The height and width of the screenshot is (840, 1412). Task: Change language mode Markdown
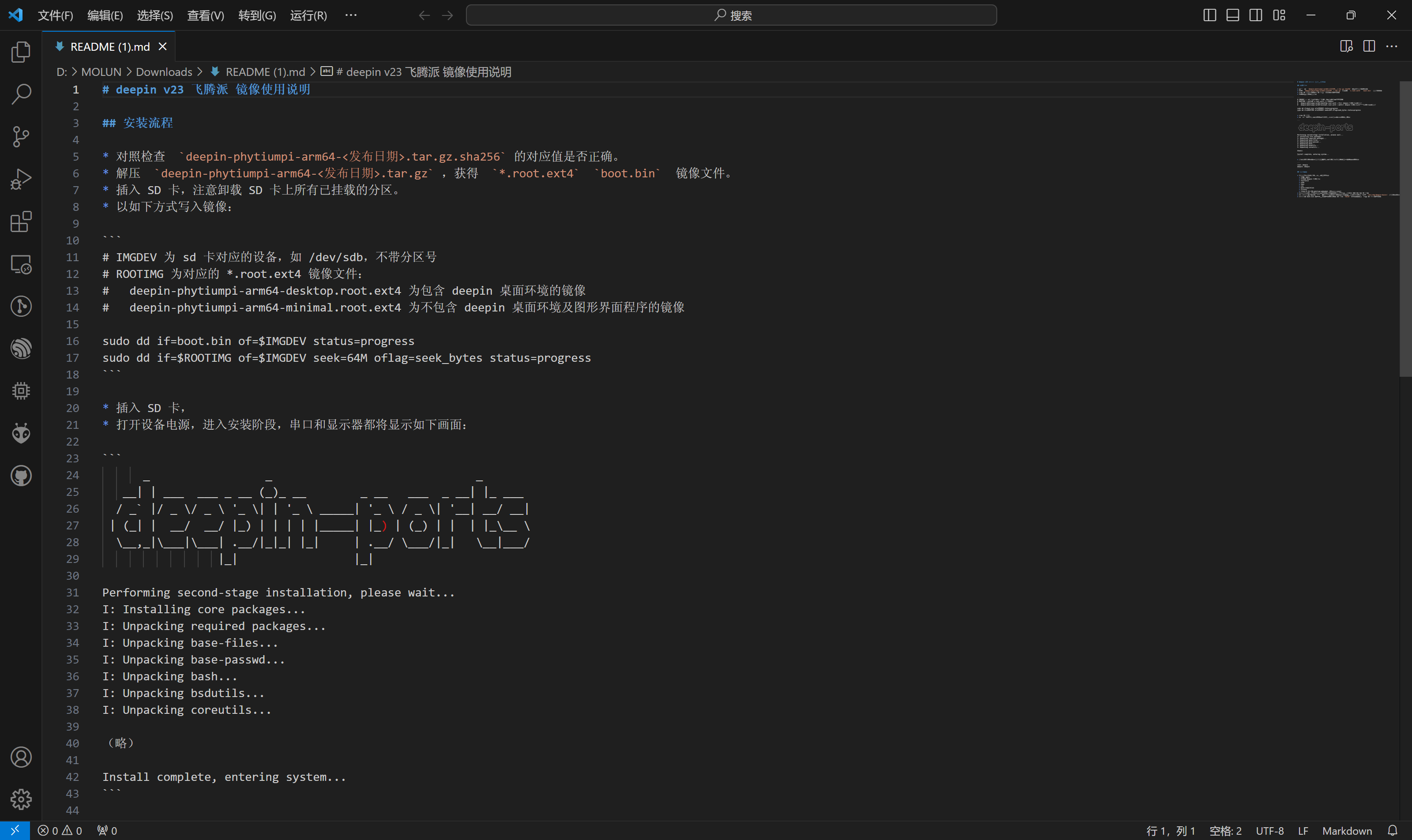pyautogui.click(x=1347, y=830)
